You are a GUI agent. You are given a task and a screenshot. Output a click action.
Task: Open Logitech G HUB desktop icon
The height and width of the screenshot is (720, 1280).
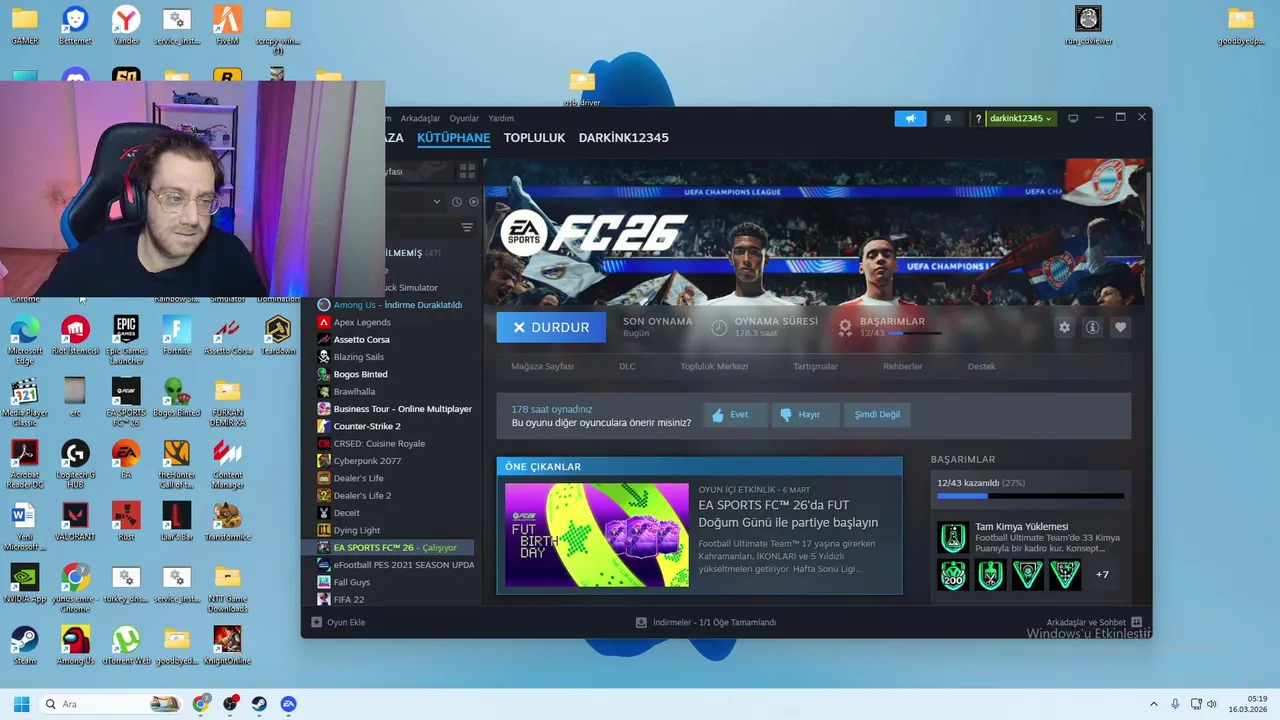75,463
